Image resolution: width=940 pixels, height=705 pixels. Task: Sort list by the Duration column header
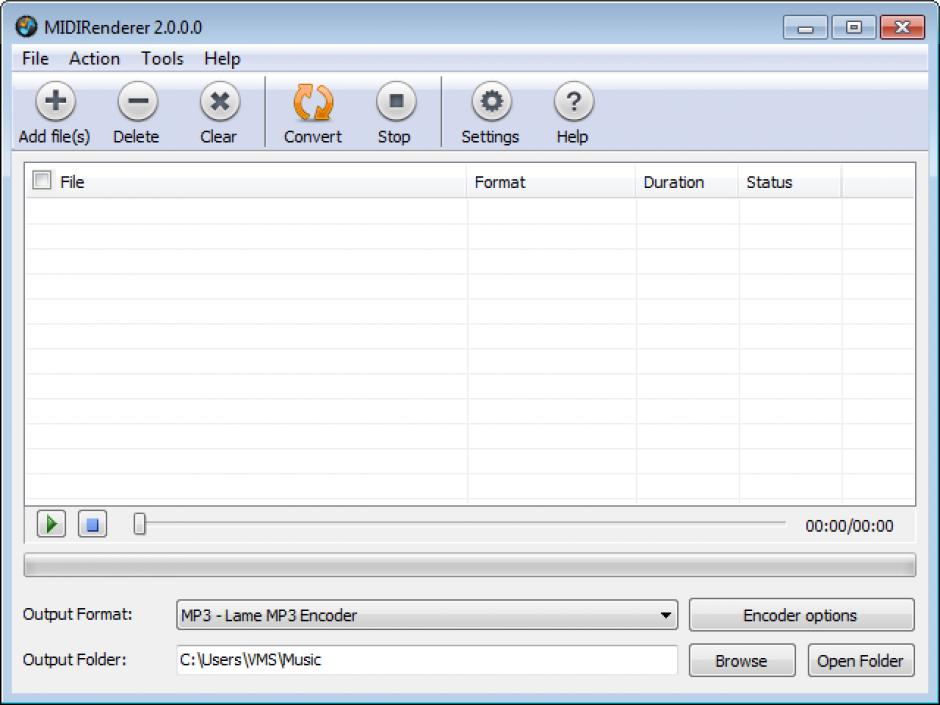point(674,182)
